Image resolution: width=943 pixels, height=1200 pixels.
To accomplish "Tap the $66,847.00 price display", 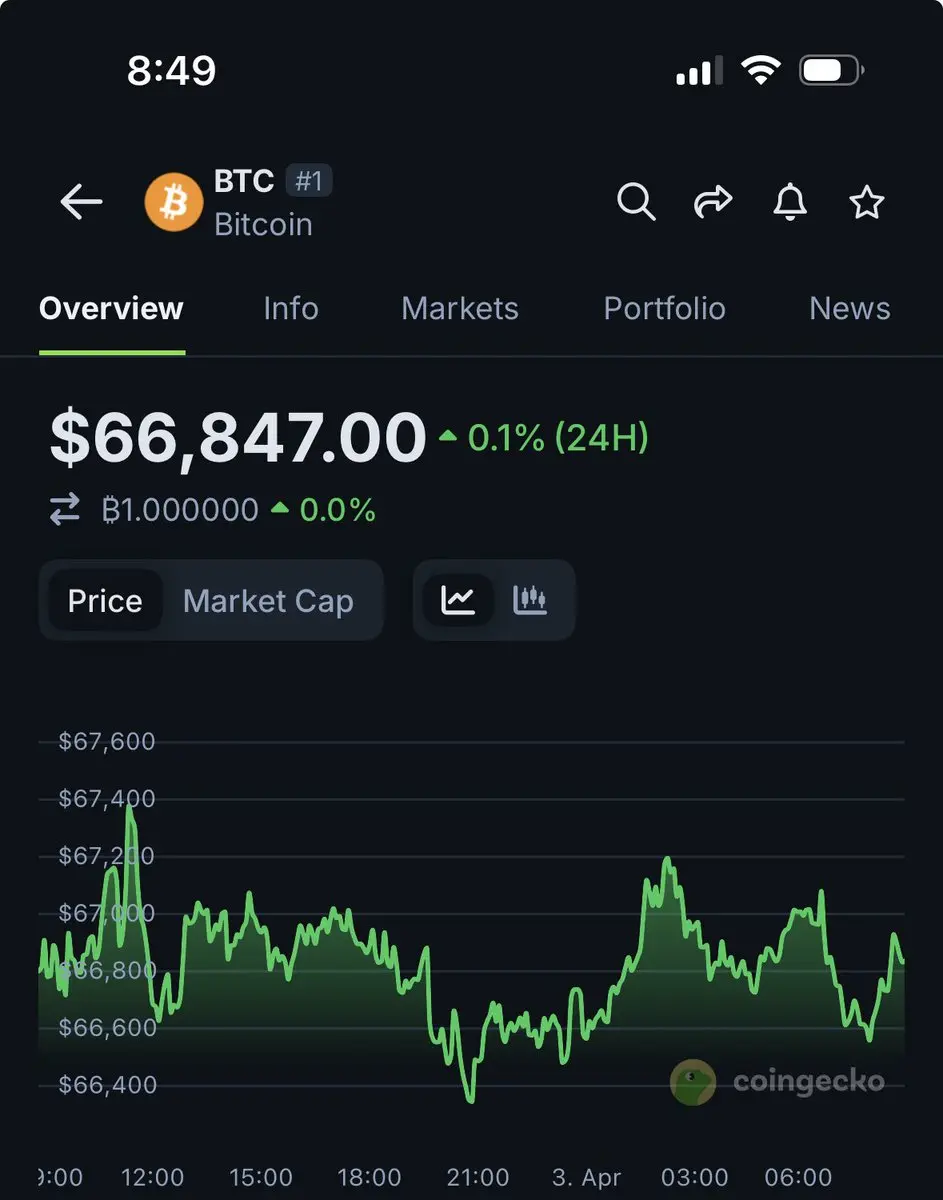I will [x=238, y=438].
